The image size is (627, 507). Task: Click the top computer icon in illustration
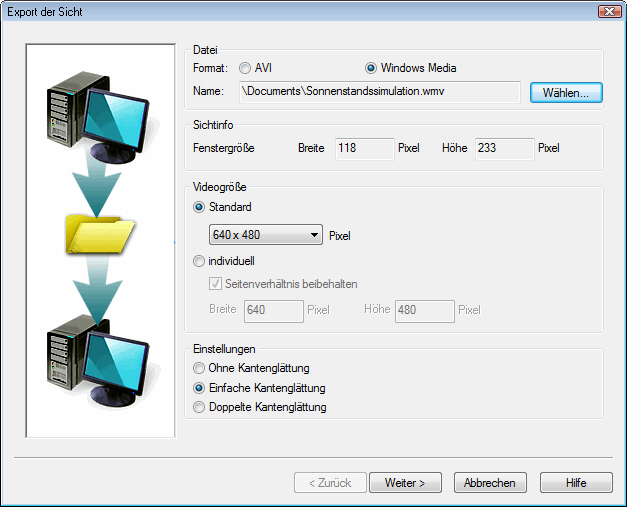tap(100, 118)
